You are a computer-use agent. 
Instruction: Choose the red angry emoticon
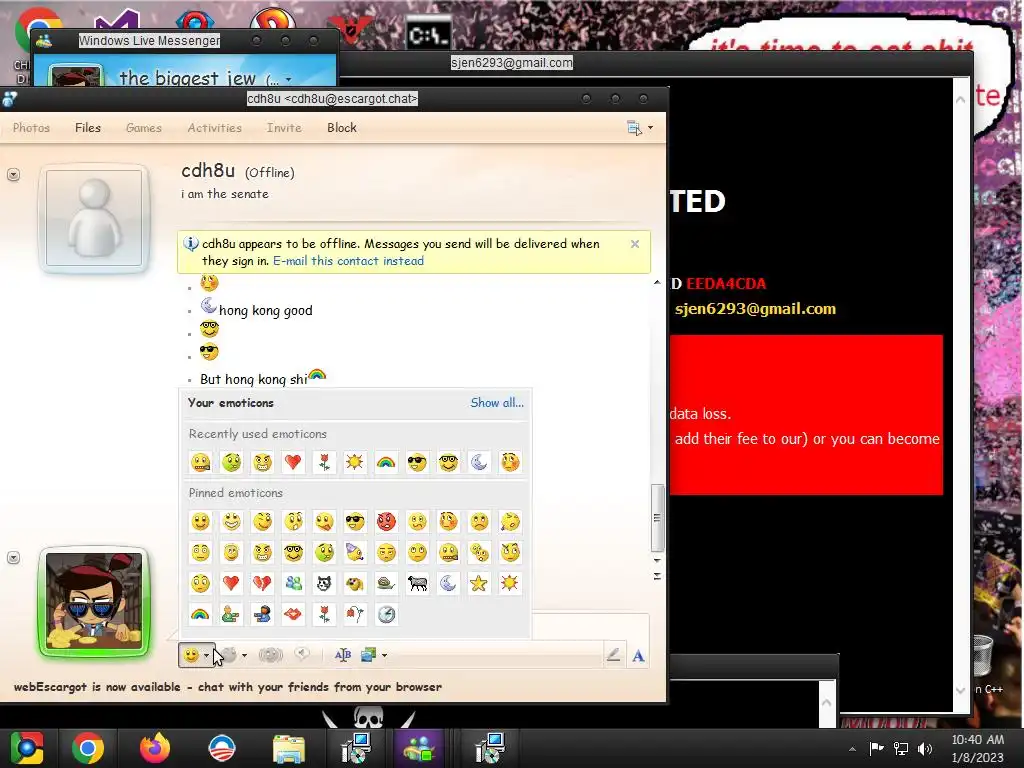tap(386, 521)
